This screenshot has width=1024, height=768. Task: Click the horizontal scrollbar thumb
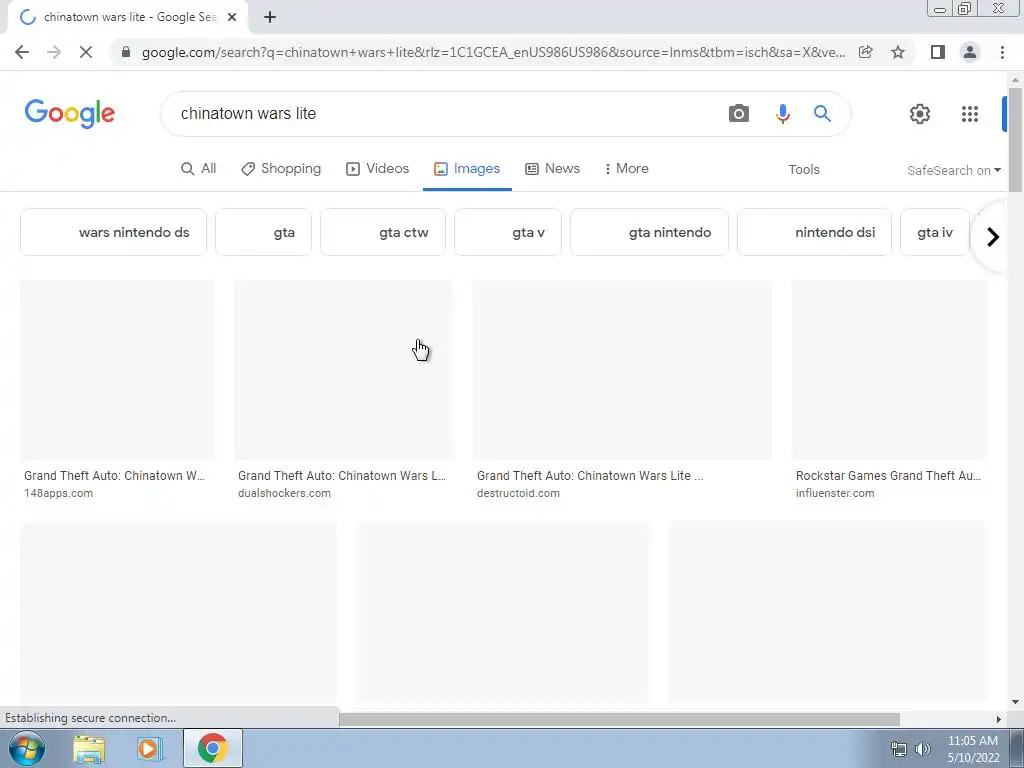[x=619, y=719]
